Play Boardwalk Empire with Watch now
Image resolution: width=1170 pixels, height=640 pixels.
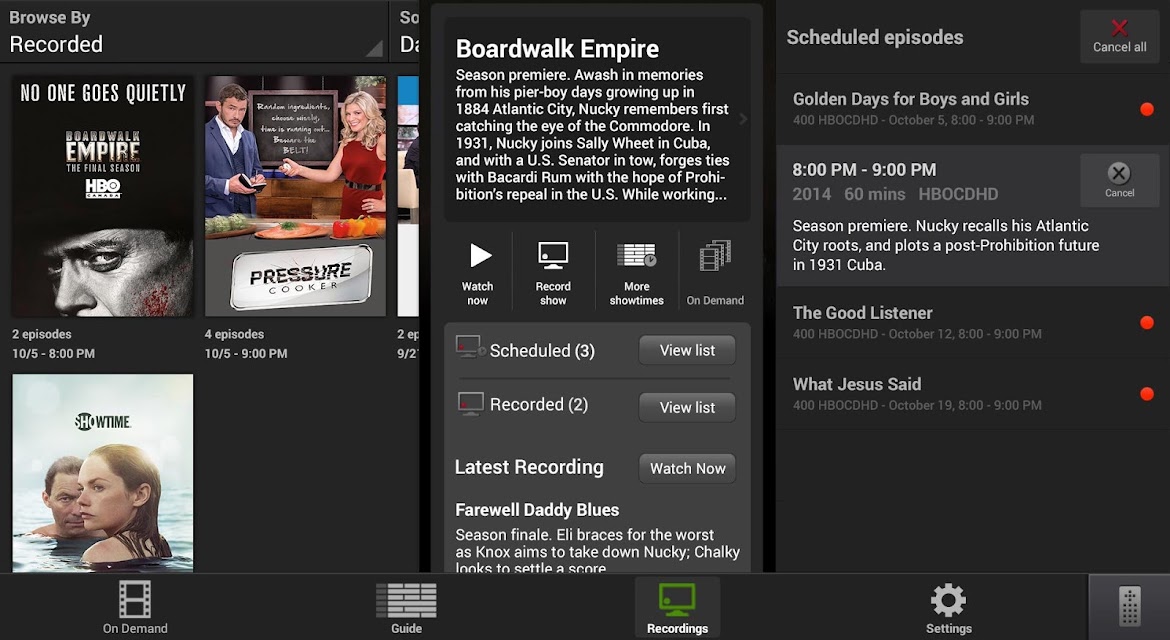point(478,272)
